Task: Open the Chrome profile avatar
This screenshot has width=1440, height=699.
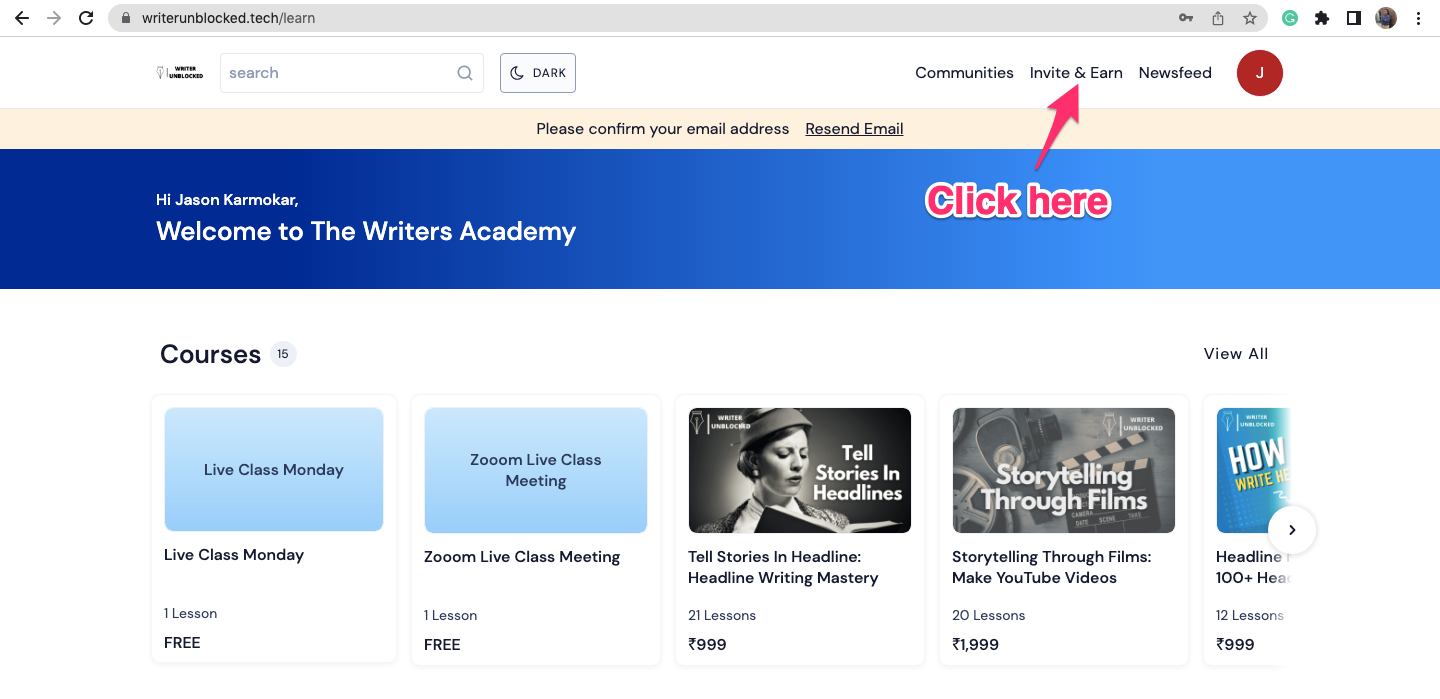Action: (1386, 18)
